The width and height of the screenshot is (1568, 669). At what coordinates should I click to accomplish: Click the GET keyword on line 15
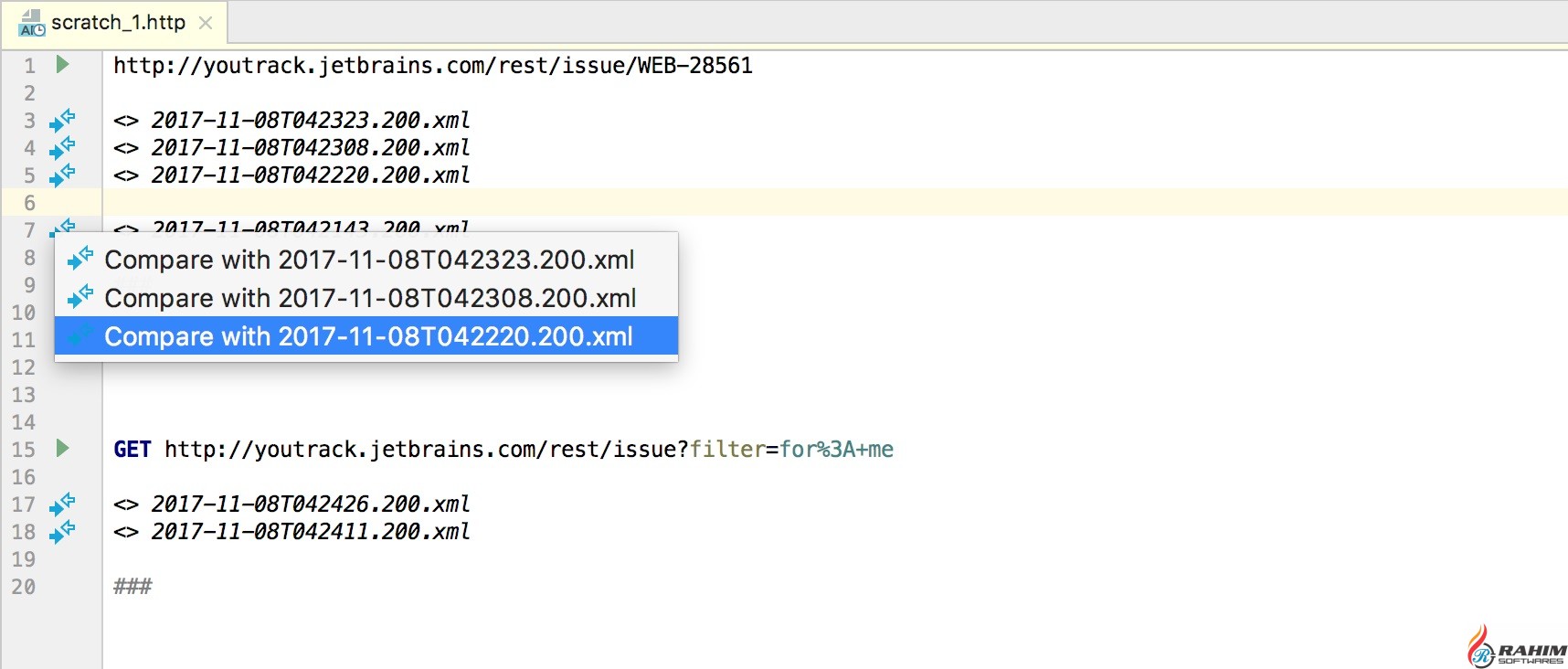click(132, 450)
